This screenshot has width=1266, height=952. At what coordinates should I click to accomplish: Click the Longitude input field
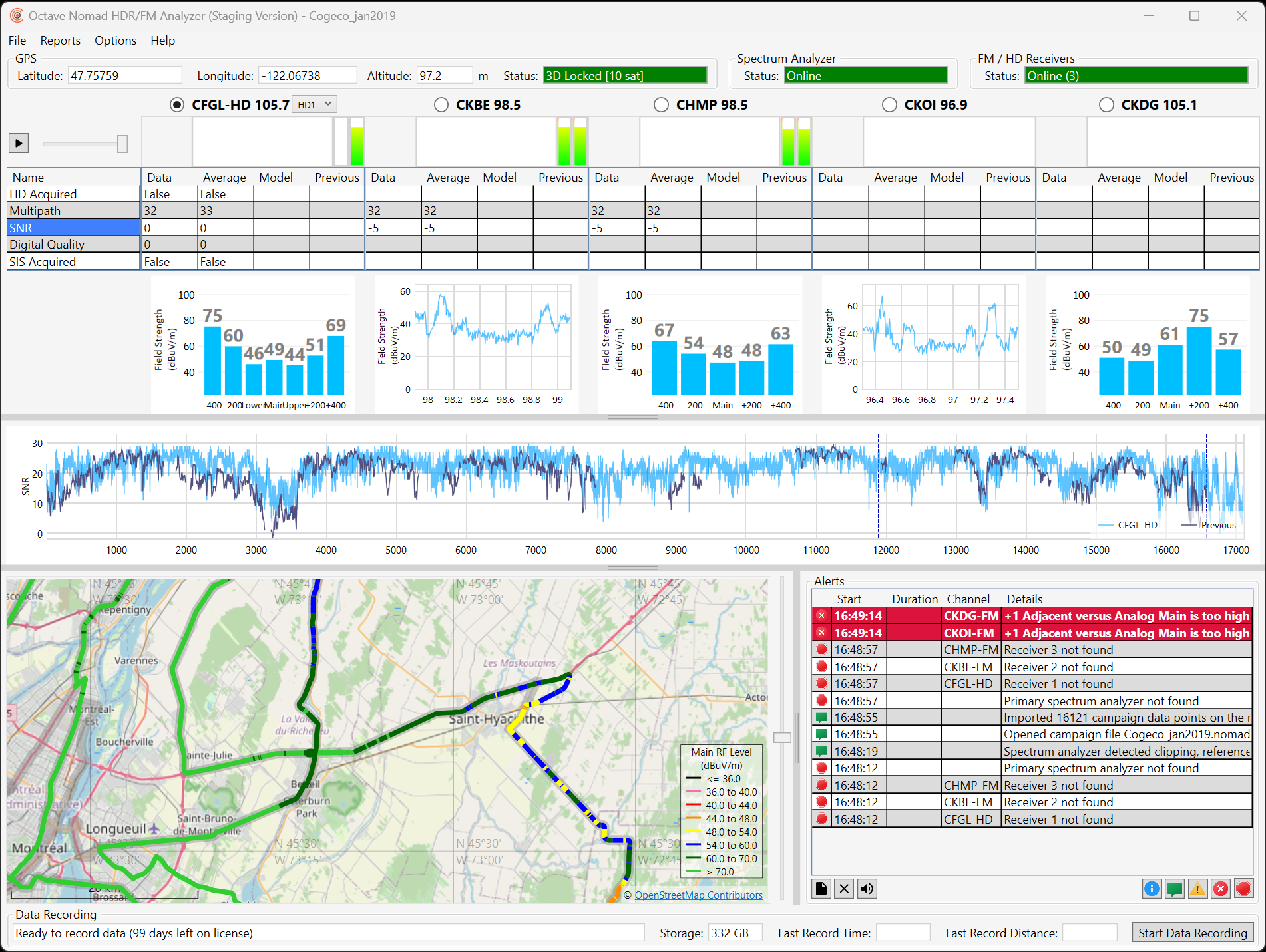(308, 75)
